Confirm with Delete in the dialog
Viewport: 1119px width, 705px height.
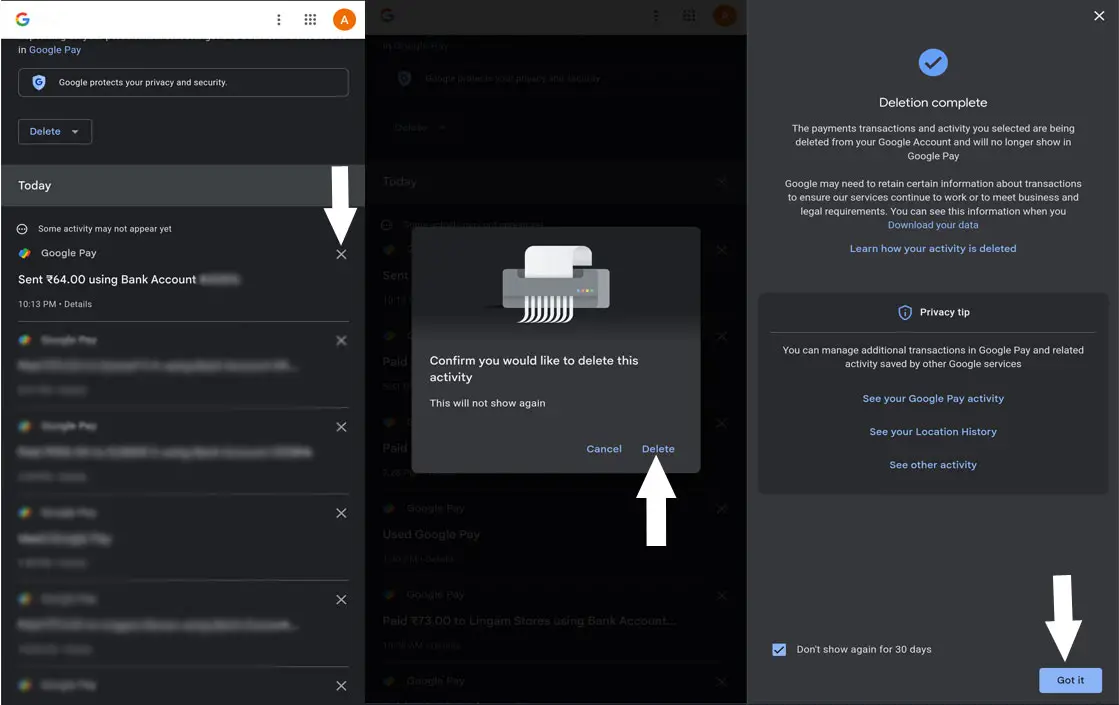(658, 449)
